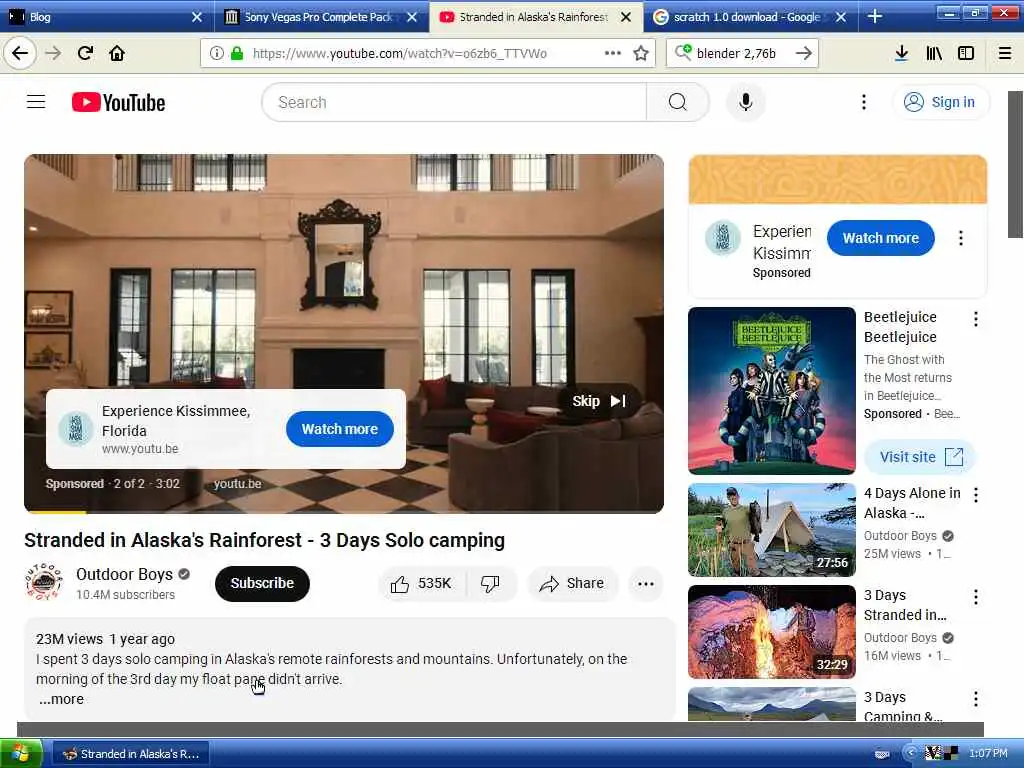
Task: Open YouTube settings three-dot menu
Action: 863,102
